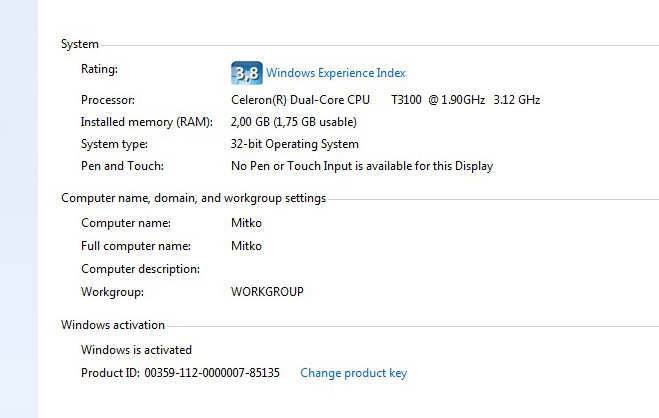Select the Computer name value Mitko
Image resolution: width=659 pixels, height=418 pixels.
click(x=246, y=223)
